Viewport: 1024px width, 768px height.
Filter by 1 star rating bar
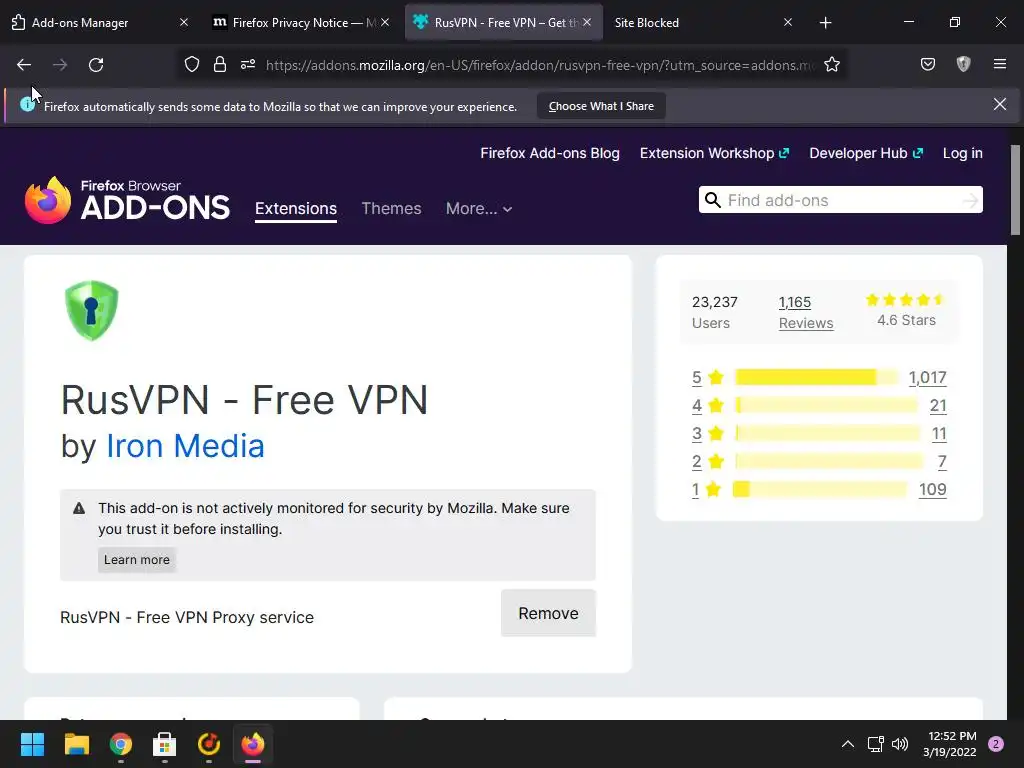(820, 489)
